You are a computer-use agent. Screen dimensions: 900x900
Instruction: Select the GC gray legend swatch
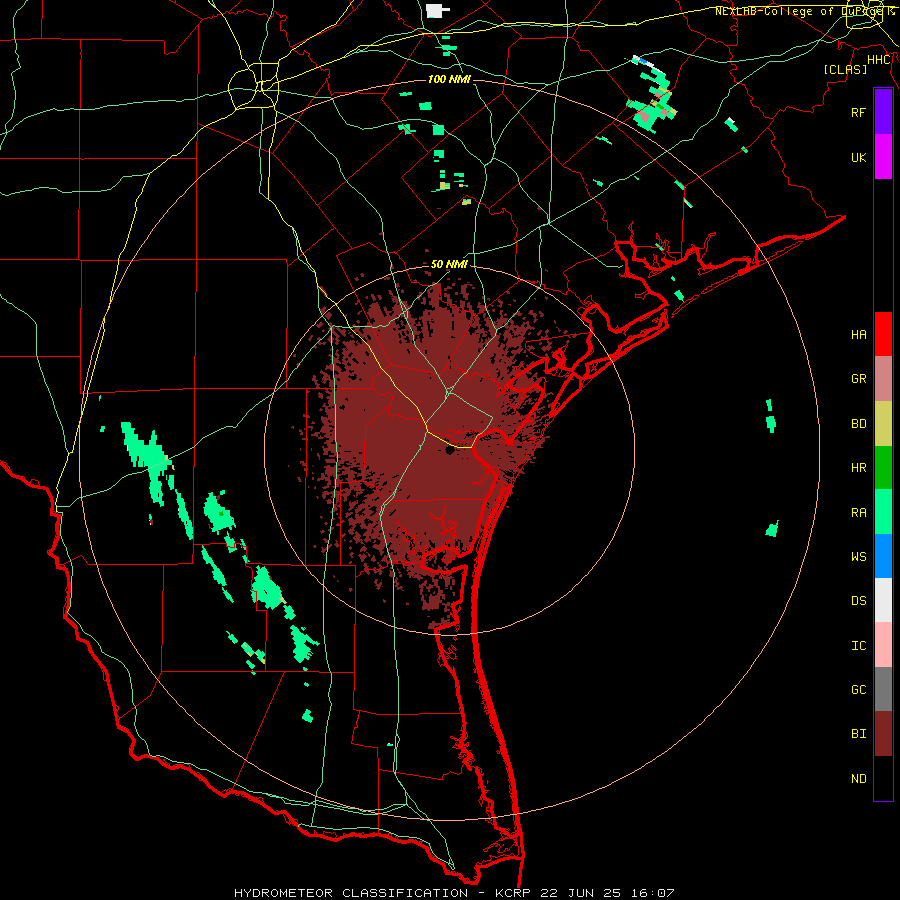click(x=883, y=689)
